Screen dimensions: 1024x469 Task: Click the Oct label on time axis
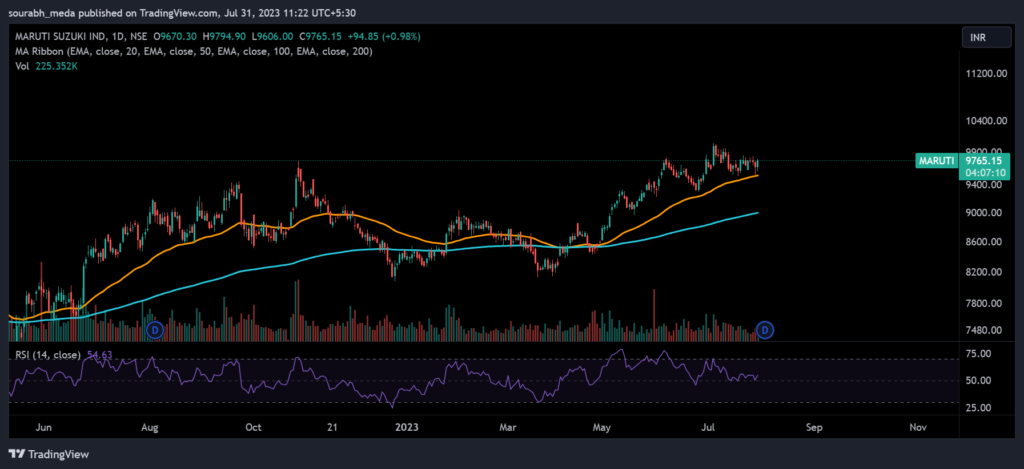253,428
